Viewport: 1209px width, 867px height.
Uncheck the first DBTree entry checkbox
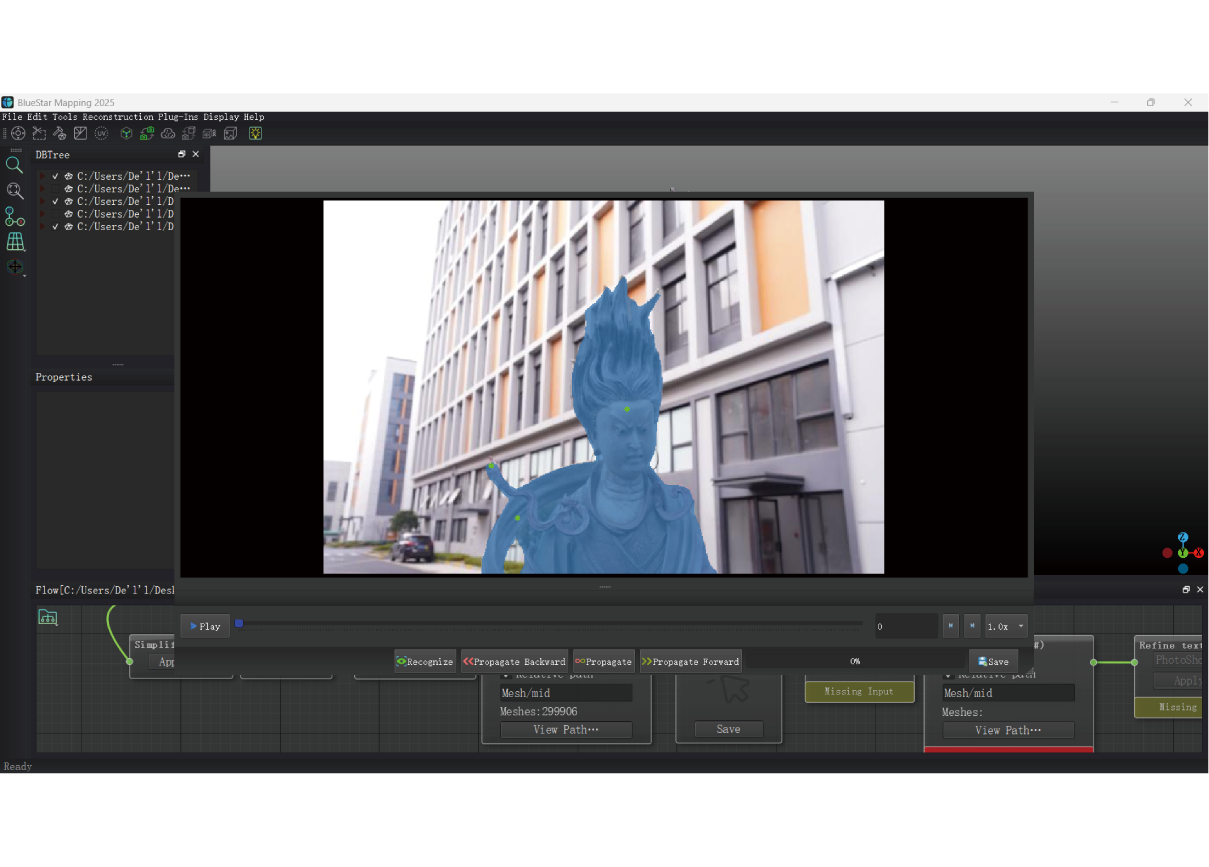[55, 176]
